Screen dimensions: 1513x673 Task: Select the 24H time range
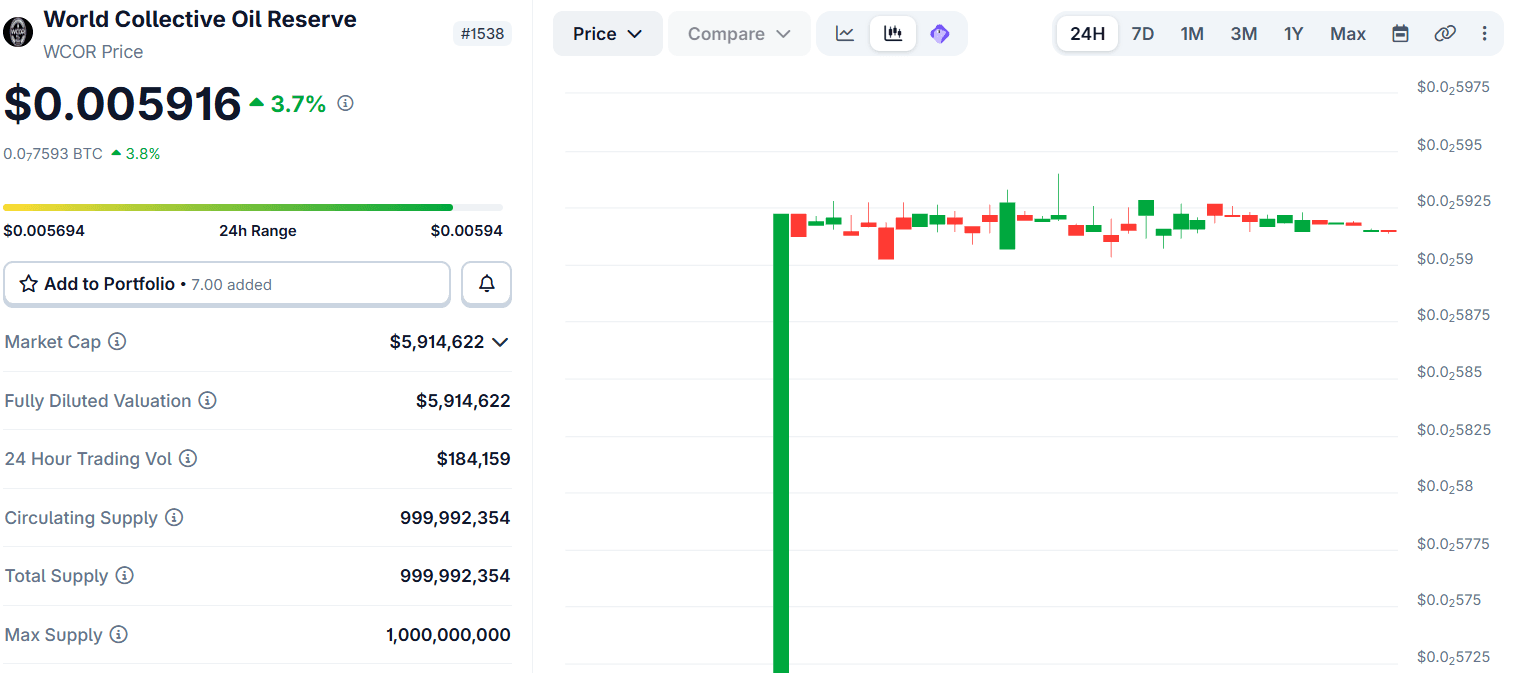pyautogui.click(x=1087, y=34)
